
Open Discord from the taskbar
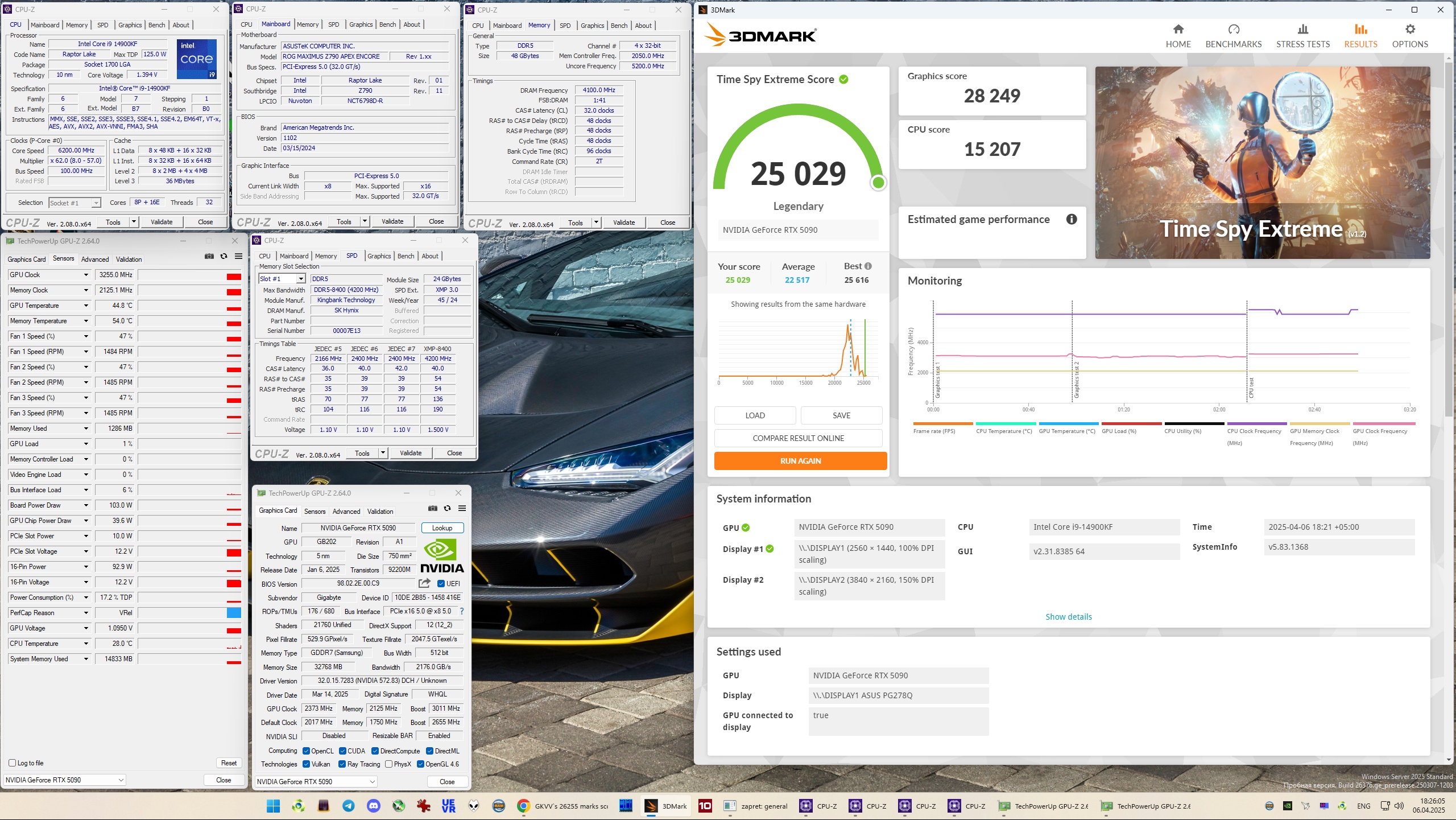[374, 806]
